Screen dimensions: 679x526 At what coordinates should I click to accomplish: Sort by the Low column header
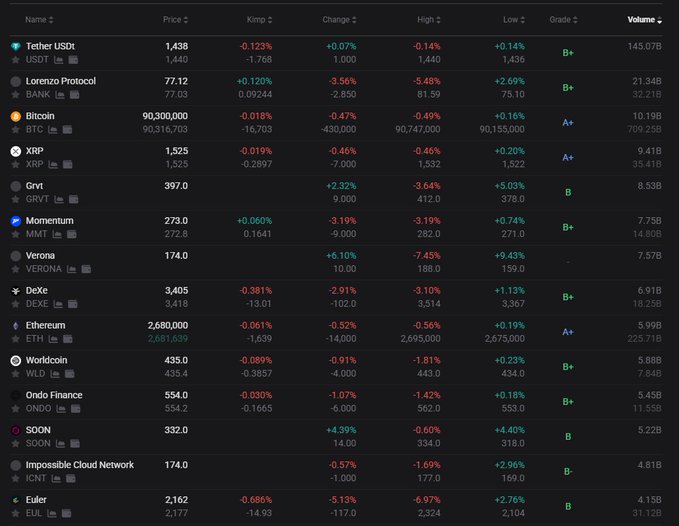(514, 19)
